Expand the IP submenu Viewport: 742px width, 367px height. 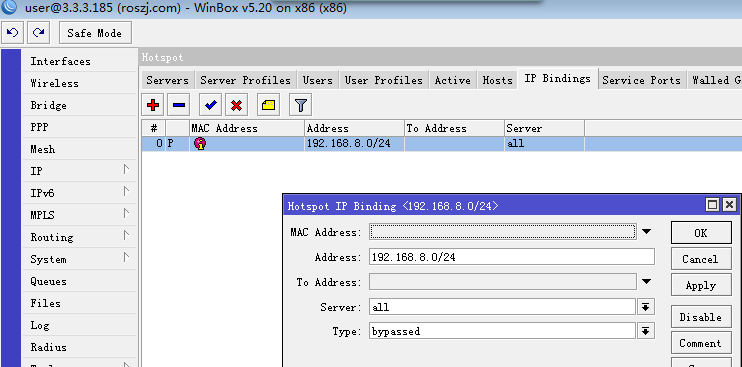[x=80, y=171]
